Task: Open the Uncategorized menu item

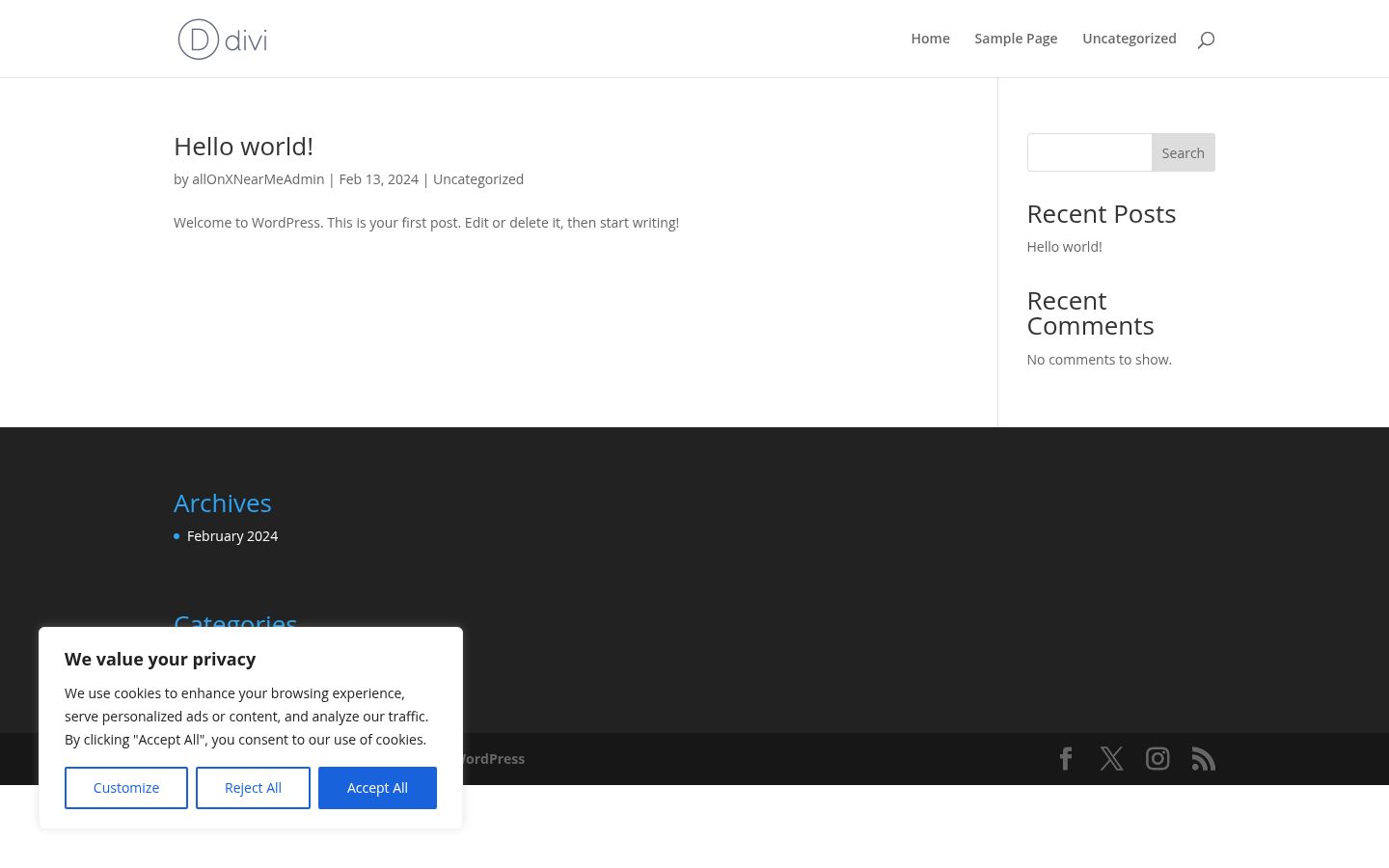Action: pos(1130,39)
